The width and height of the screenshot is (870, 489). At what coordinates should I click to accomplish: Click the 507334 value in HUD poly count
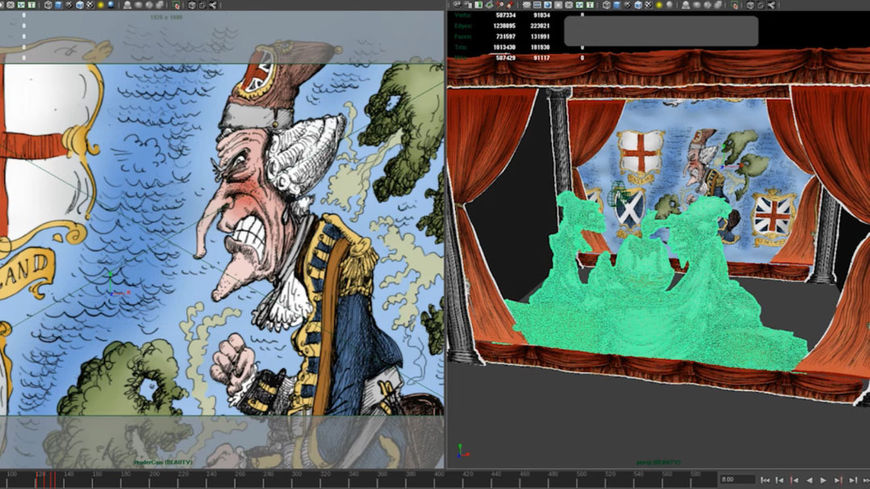coord(505,16)
